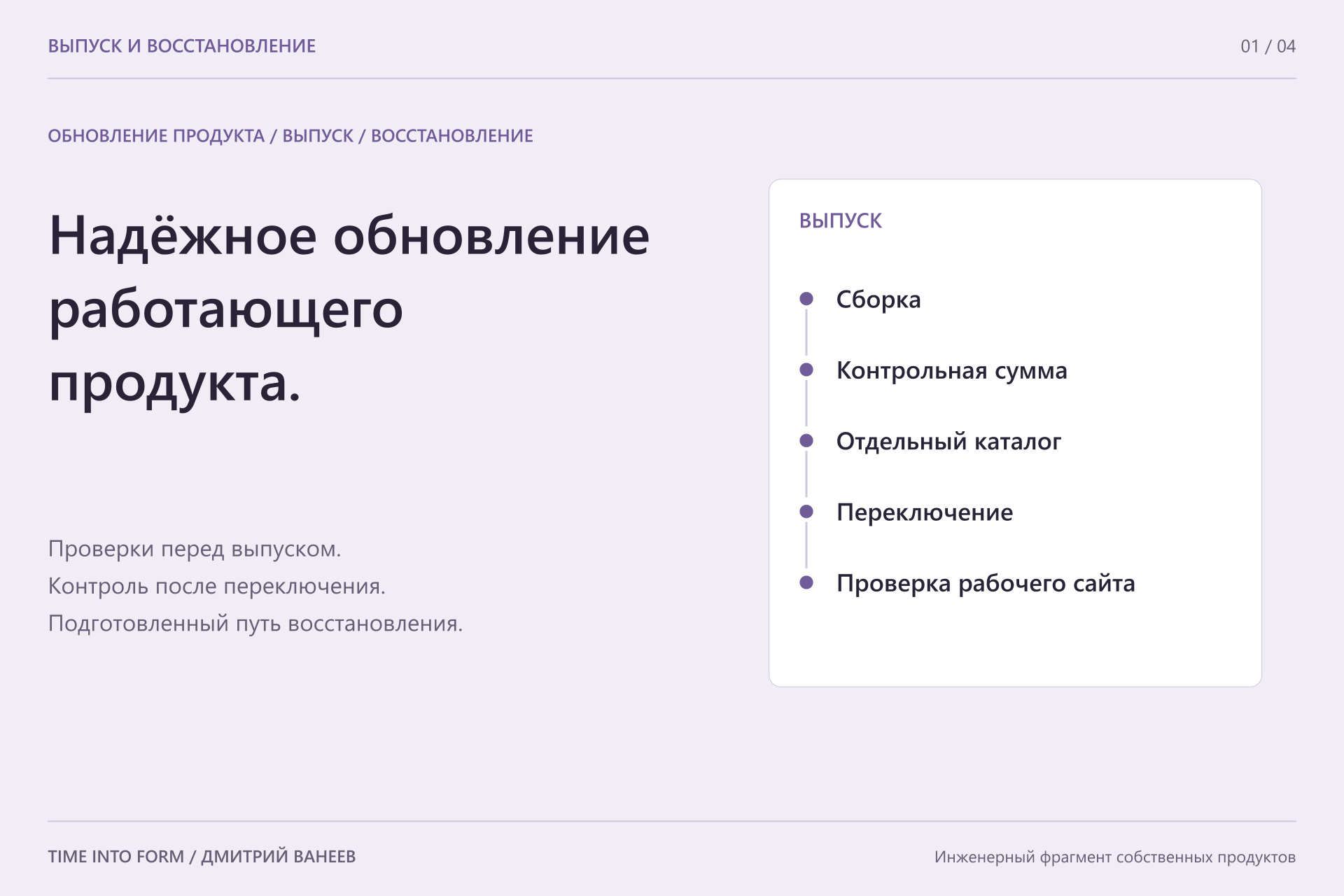Select the "Контрольная сумма" step

pos(952,370)
